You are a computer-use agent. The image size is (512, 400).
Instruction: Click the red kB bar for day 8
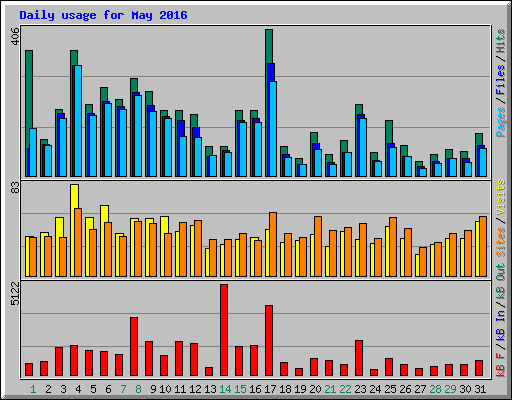pos(134,347)
